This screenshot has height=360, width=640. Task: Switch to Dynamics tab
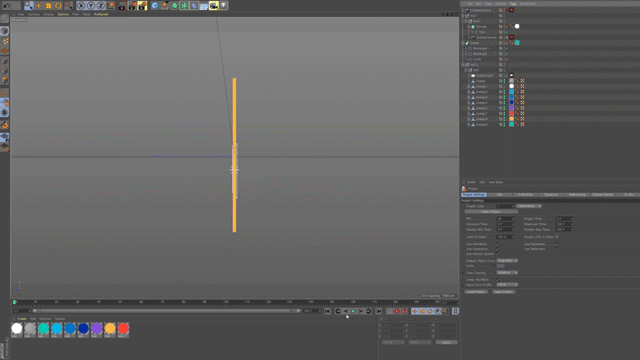pyautogui.click(x=551, y=195)
